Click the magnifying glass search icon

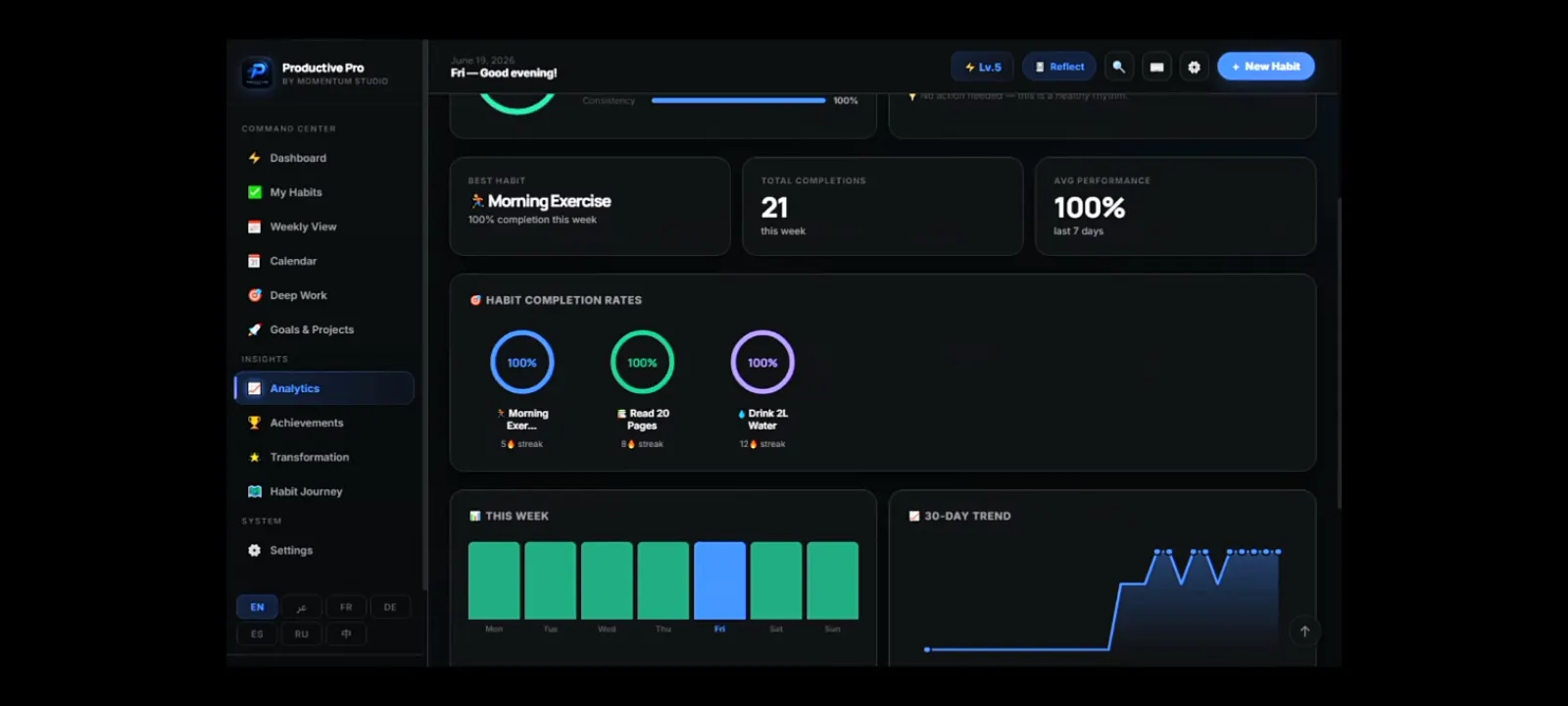(1118, 67)
